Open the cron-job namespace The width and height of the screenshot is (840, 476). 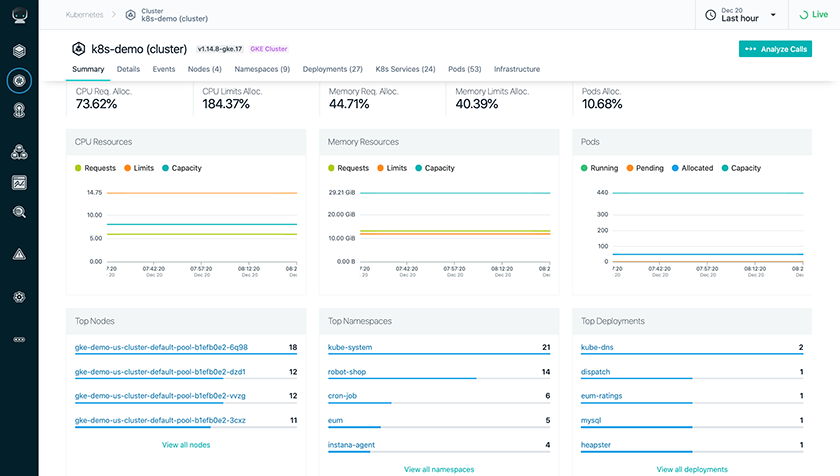click(342, 396)
